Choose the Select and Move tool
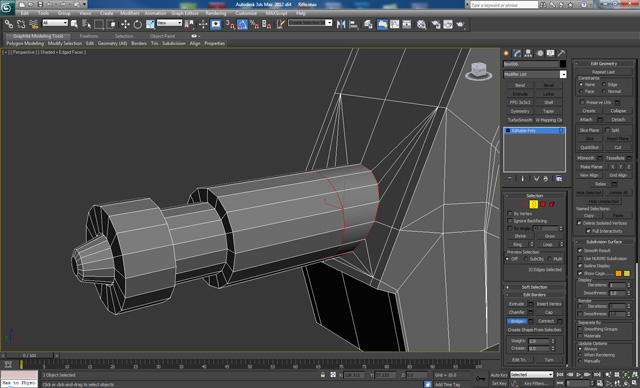 pos(125,24)
